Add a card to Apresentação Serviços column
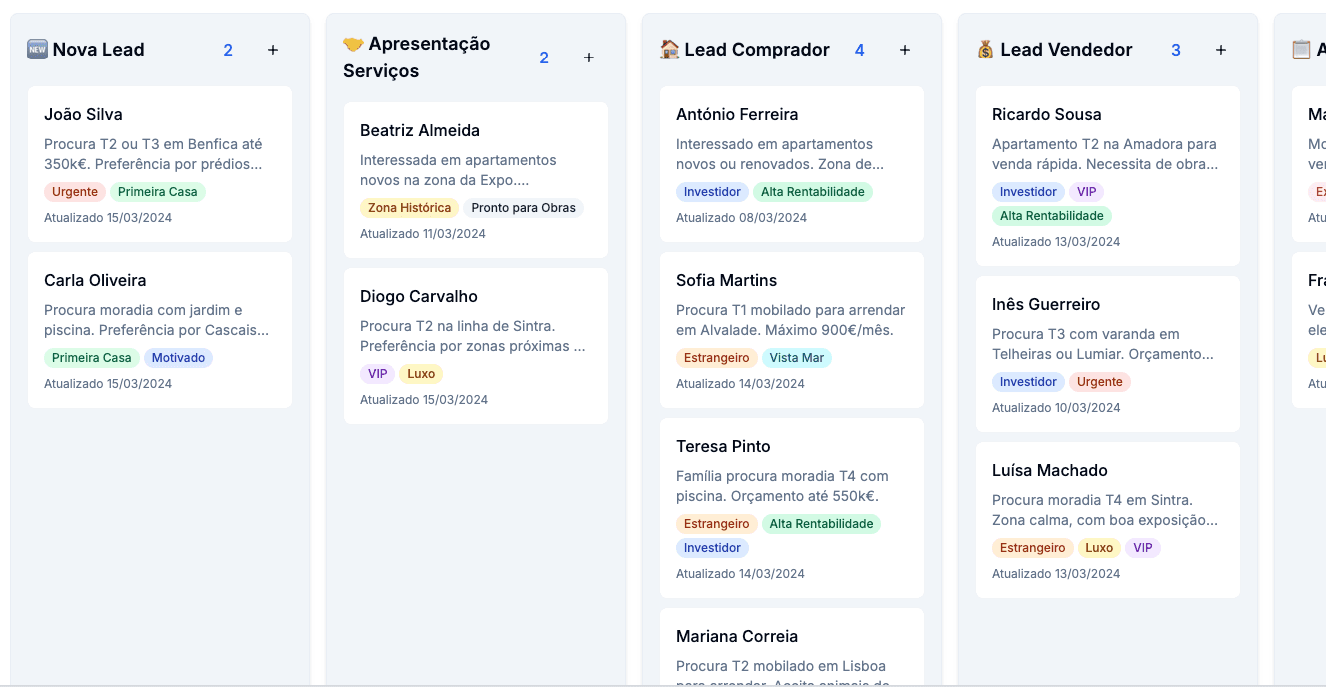The width and height of the screenshot is (1326, 687). pyautogui.click(x=589, y=58)
